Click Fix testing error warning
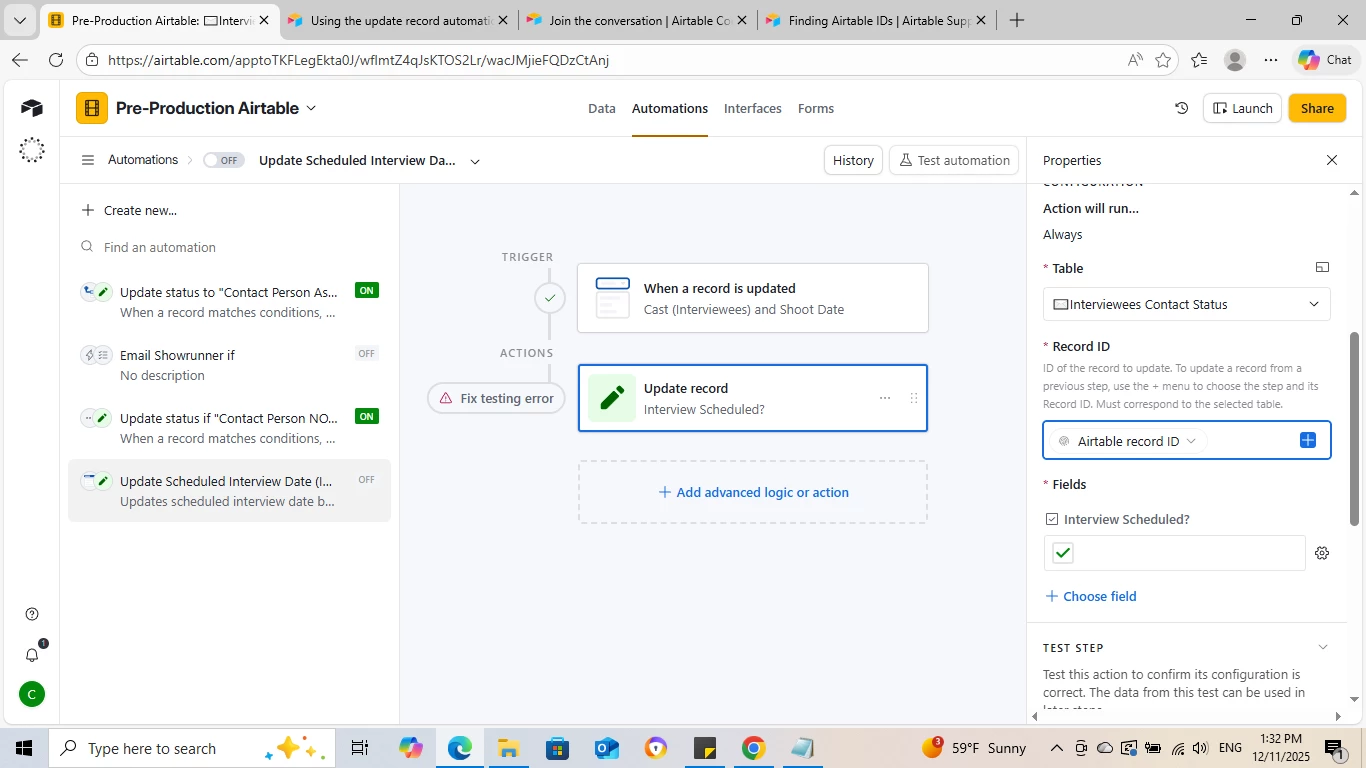Screen dimensions: 1366x768 tap(496, 398)
